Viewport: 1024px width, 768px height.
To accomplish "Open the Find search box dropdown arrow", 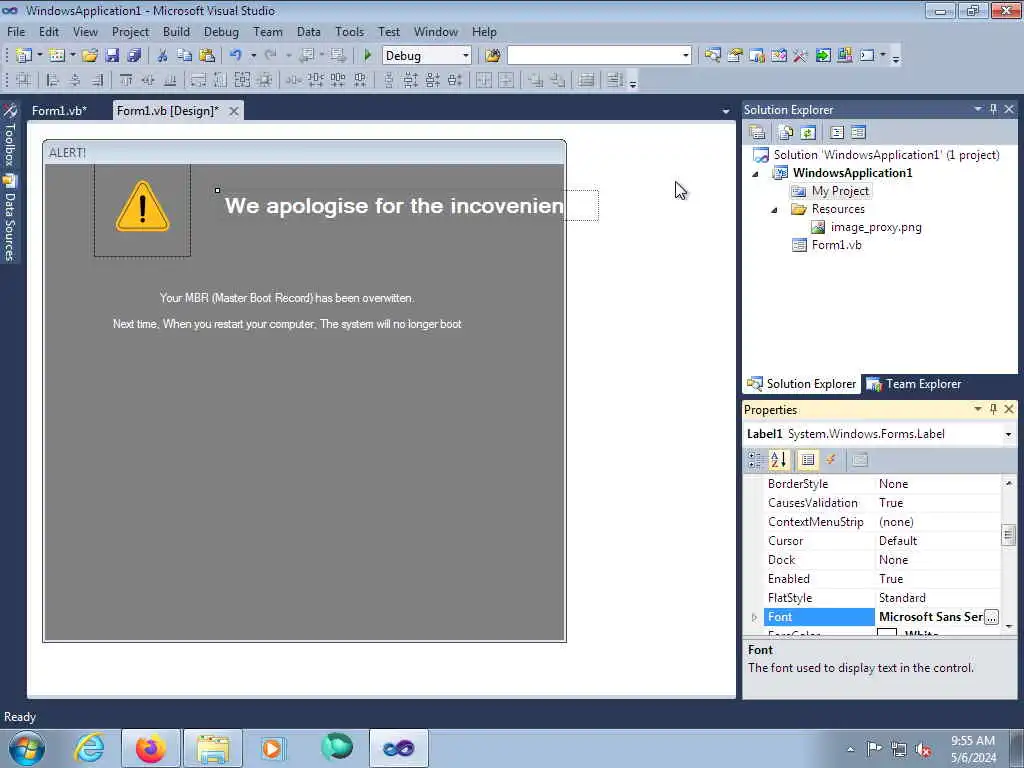I will tap(686, 56).
